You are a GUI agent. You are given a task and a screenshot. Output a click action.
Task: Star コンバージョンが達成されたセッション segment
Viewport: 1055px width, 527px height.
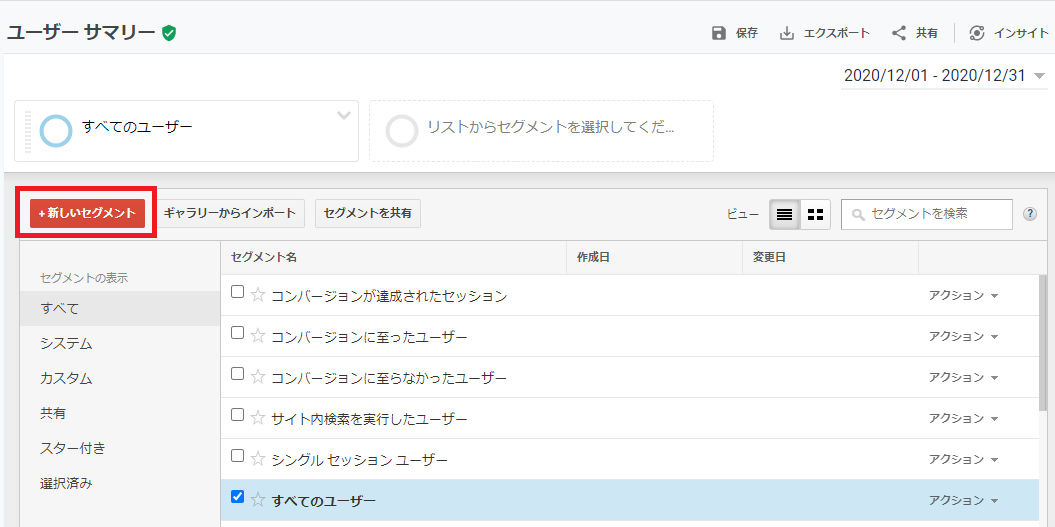(258, 295)
